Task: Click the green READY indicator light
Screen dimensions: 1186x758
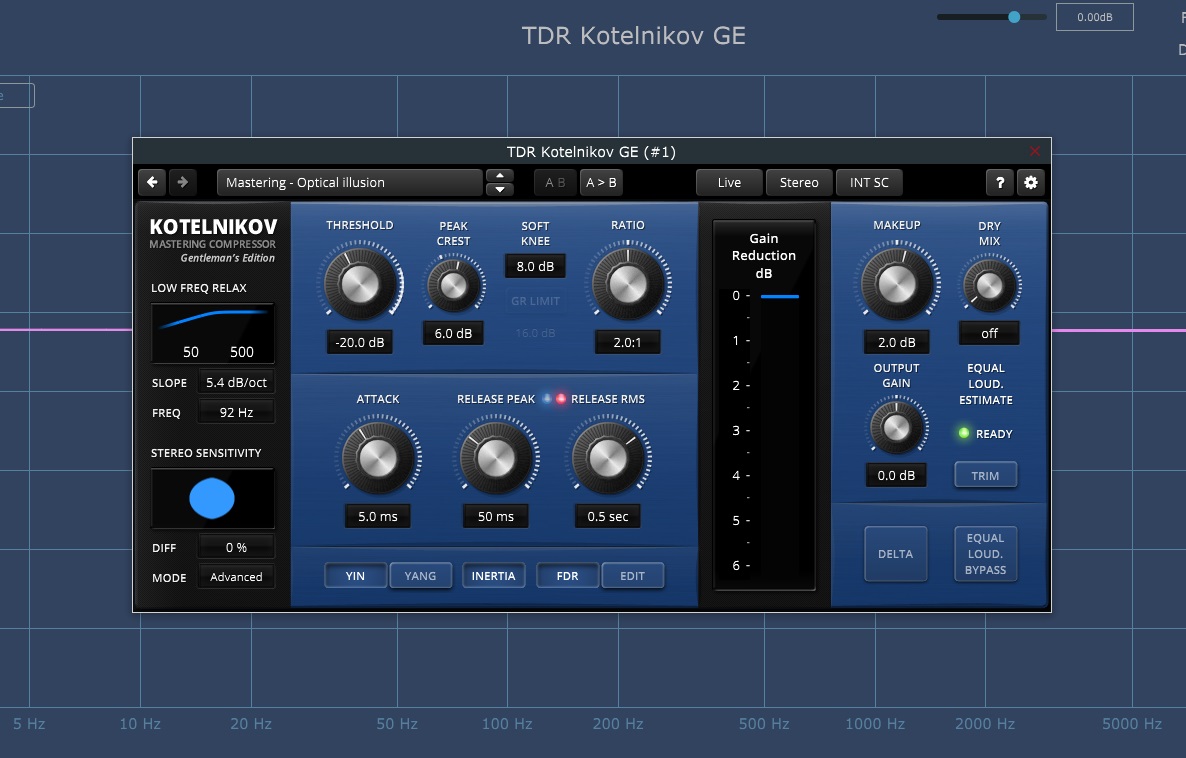Action: tap(964, 433)
